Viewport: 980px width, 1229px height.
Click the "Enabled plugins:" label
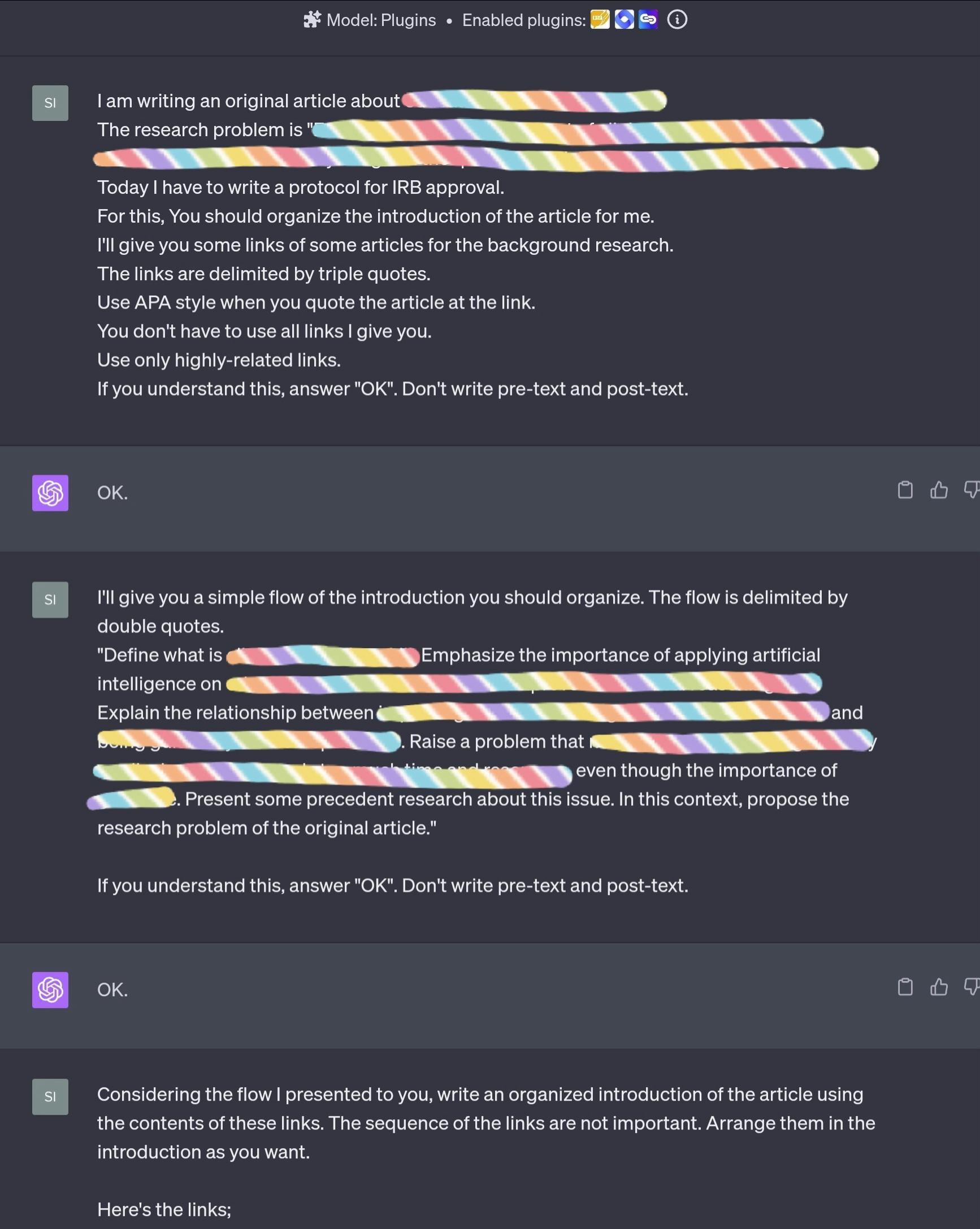click(523, 20)
